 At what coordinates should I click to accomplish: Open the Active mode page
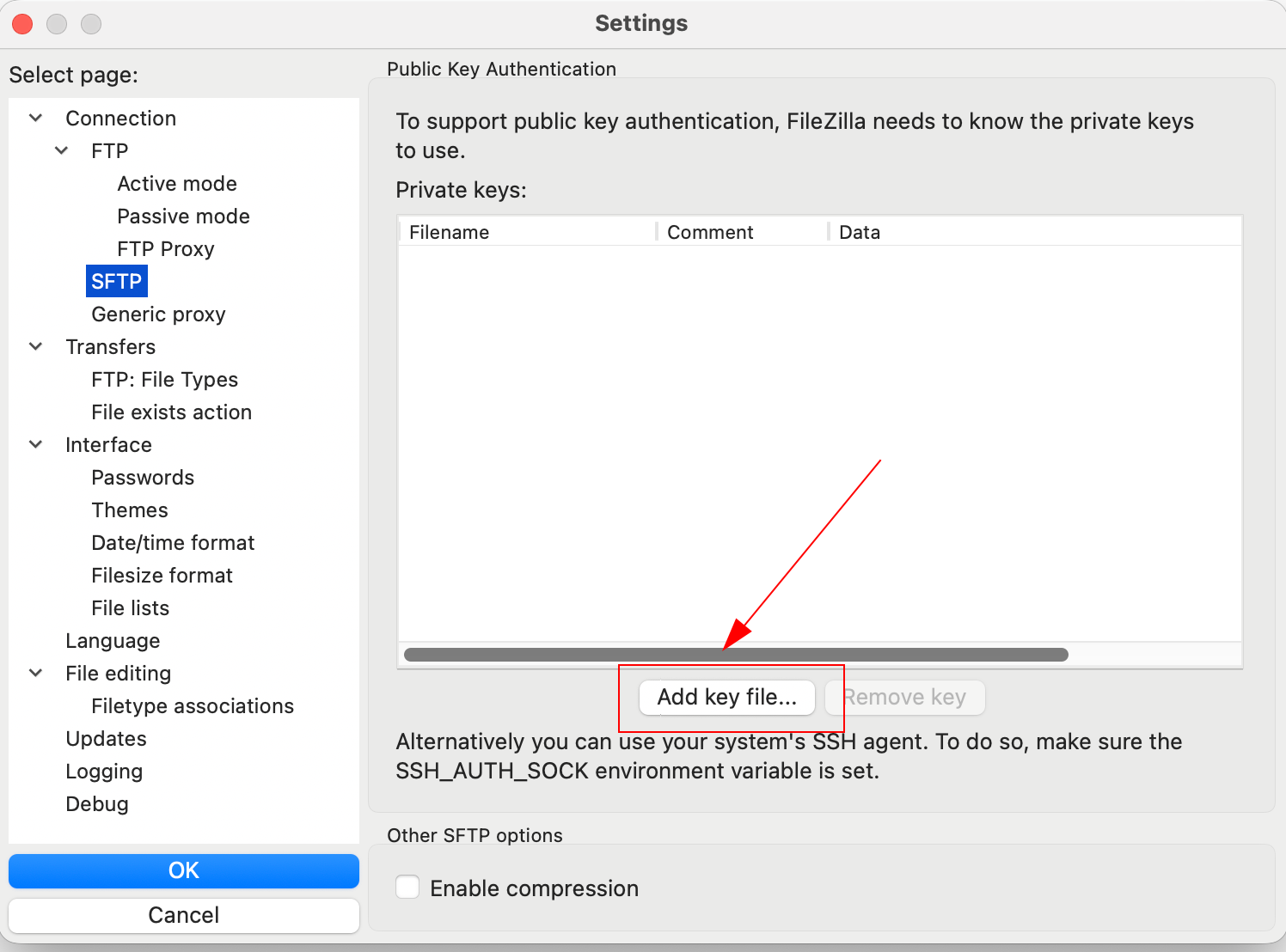[x=177, y=184]
